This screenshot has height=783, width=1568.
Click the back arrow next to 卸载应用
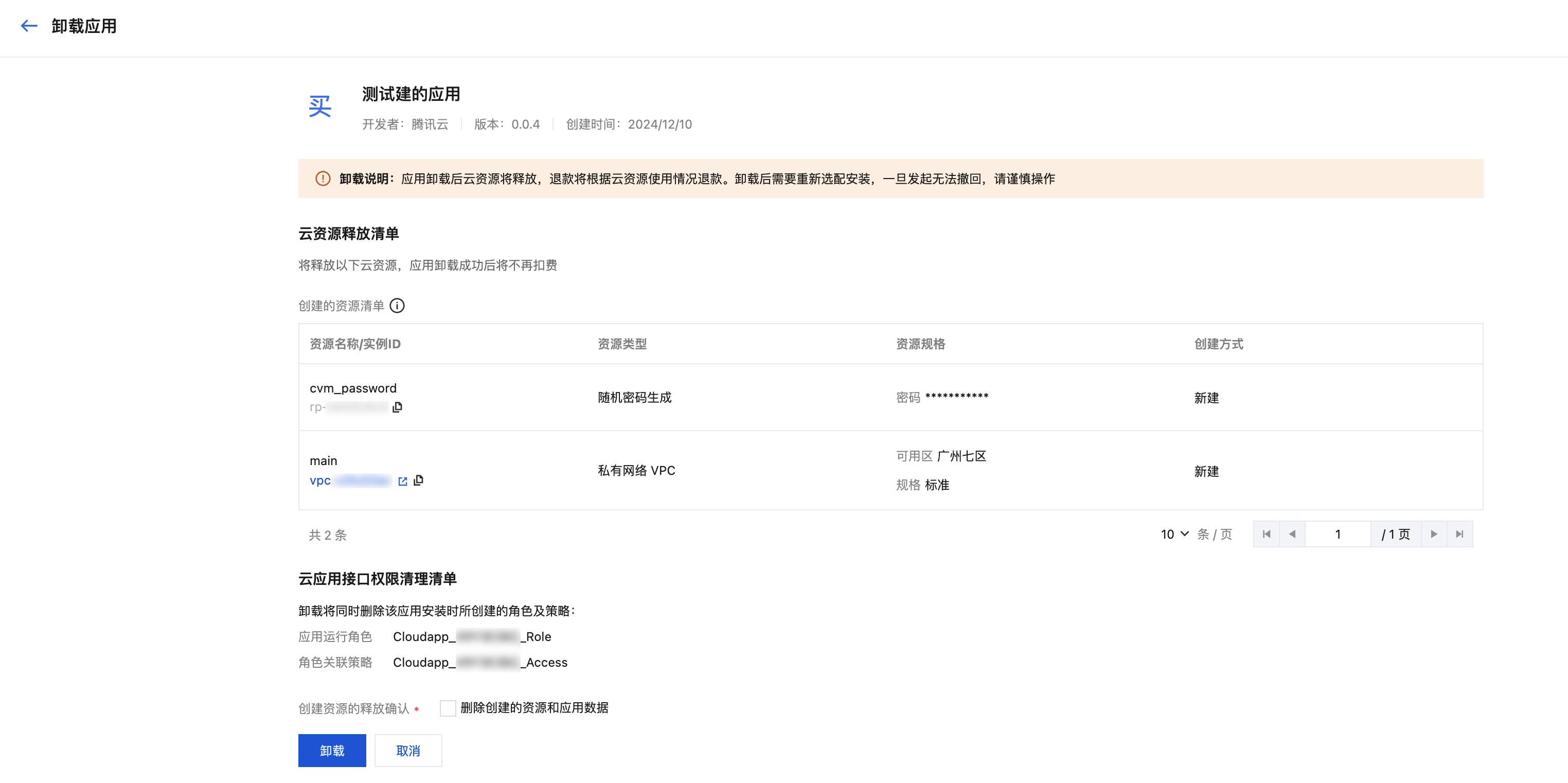tap(29, 26)
